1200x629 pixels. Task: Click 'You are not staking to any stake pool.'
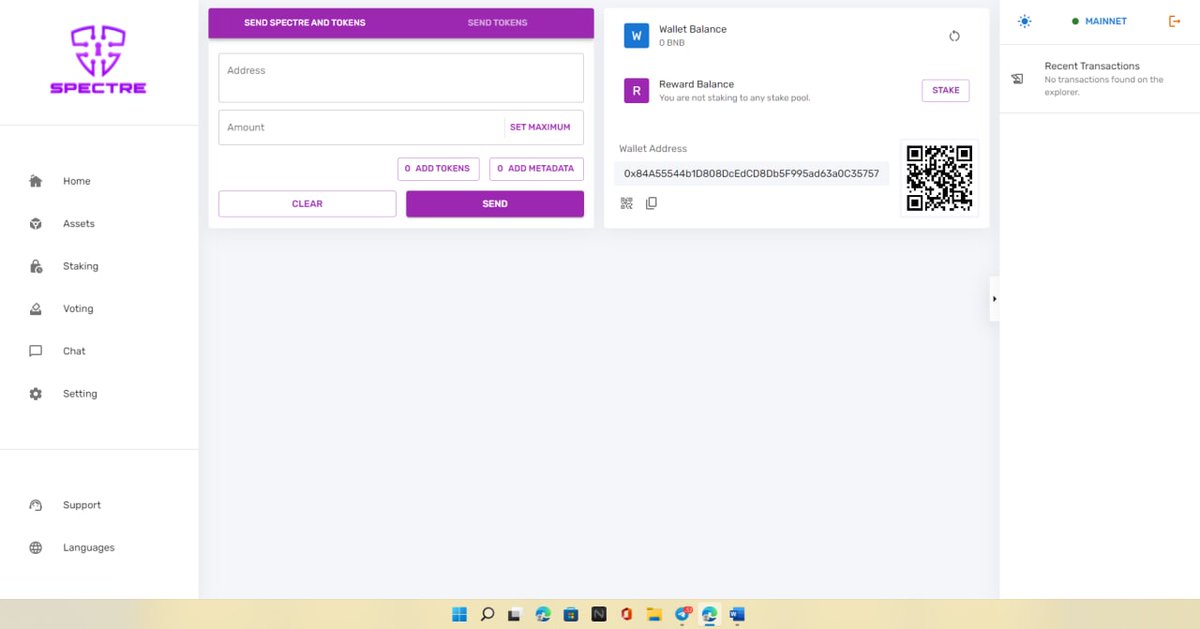click(734, 98)
